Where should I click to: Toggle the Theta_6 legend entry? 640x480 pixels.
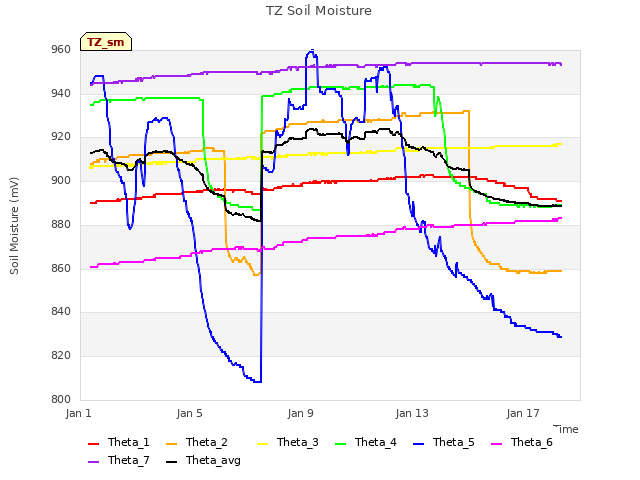click(x=522, y=442)
